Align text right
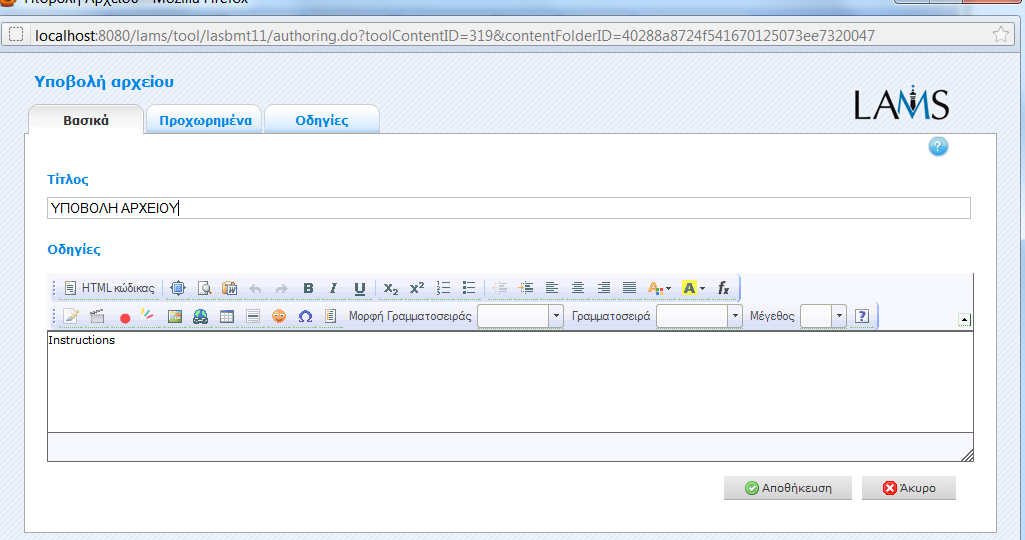The height and width of the screenshot is (540, 1025). pyautogui.click(x=603, y=288)
